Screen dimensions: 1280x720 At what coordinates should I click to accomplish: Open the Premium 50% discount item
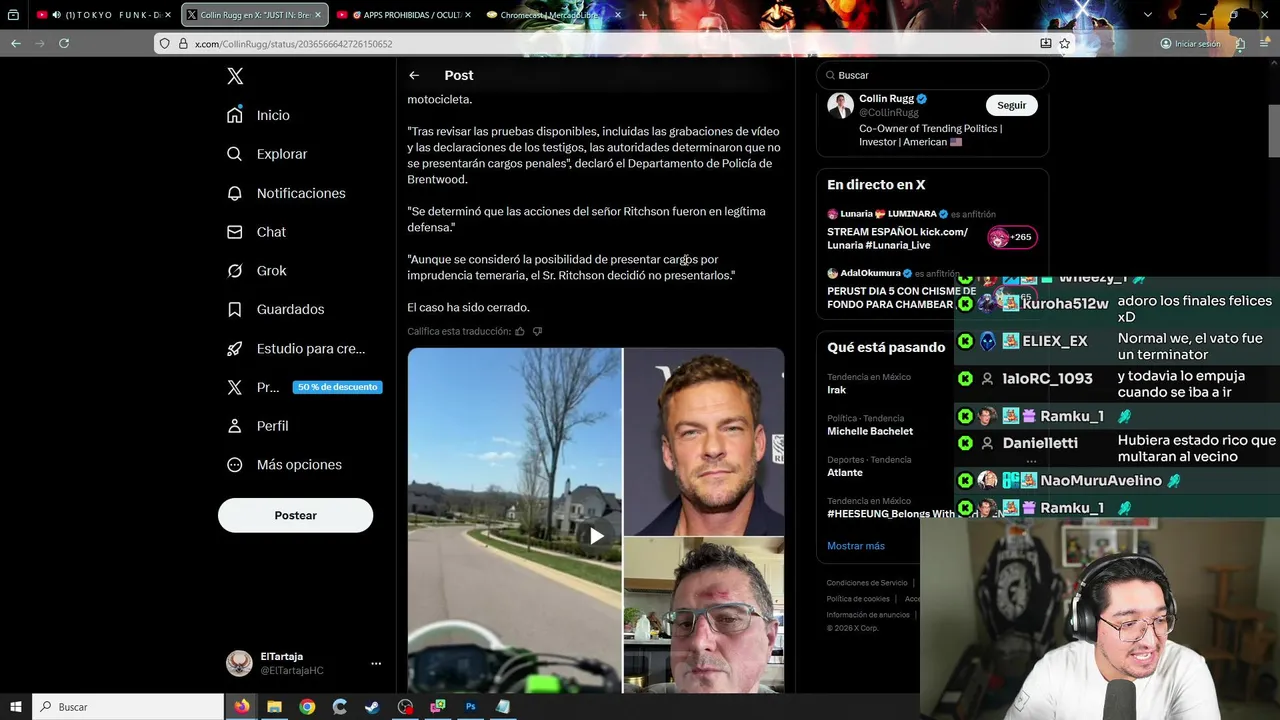click(304, 387)
